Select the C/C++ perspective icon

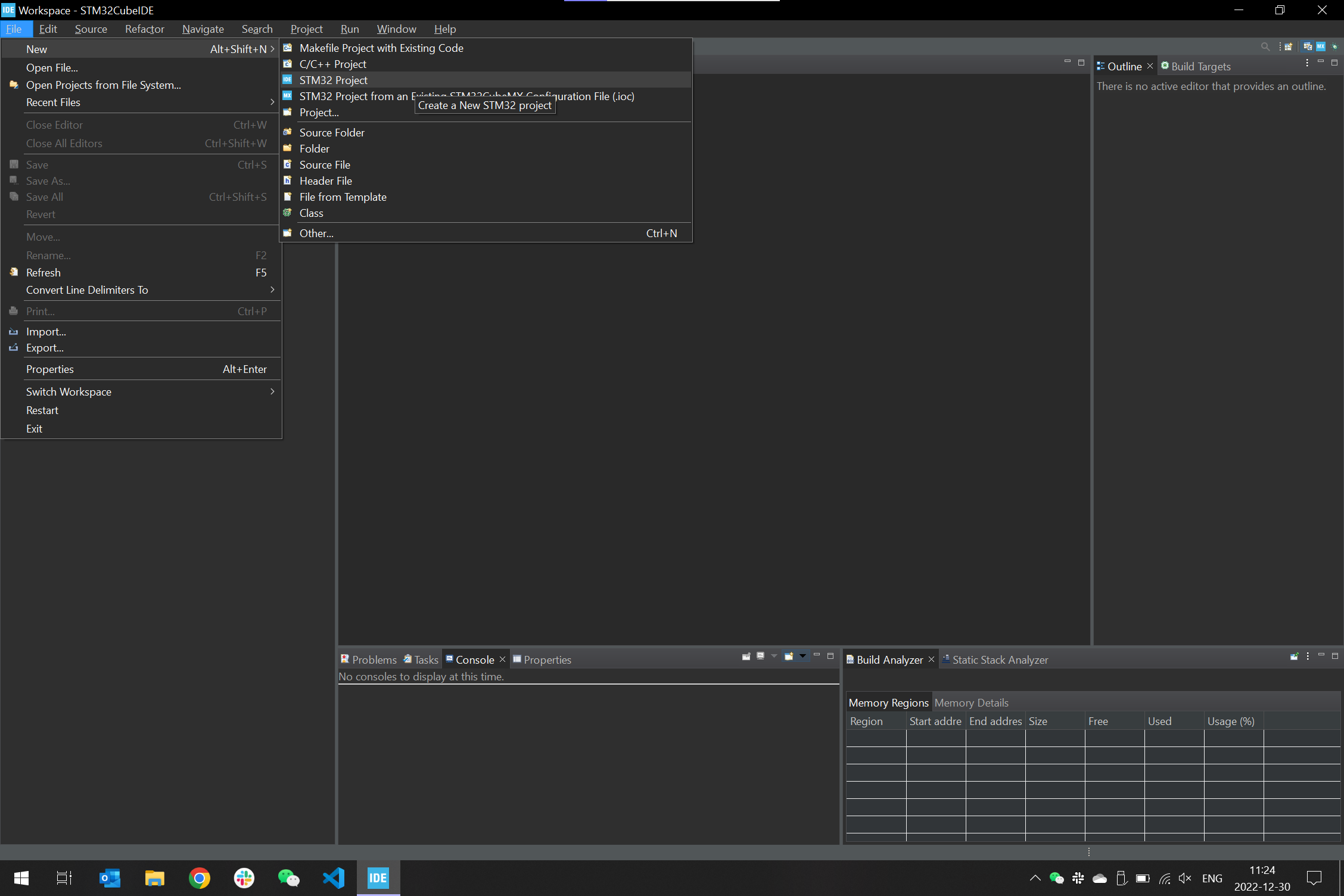tap(1308, 46)
